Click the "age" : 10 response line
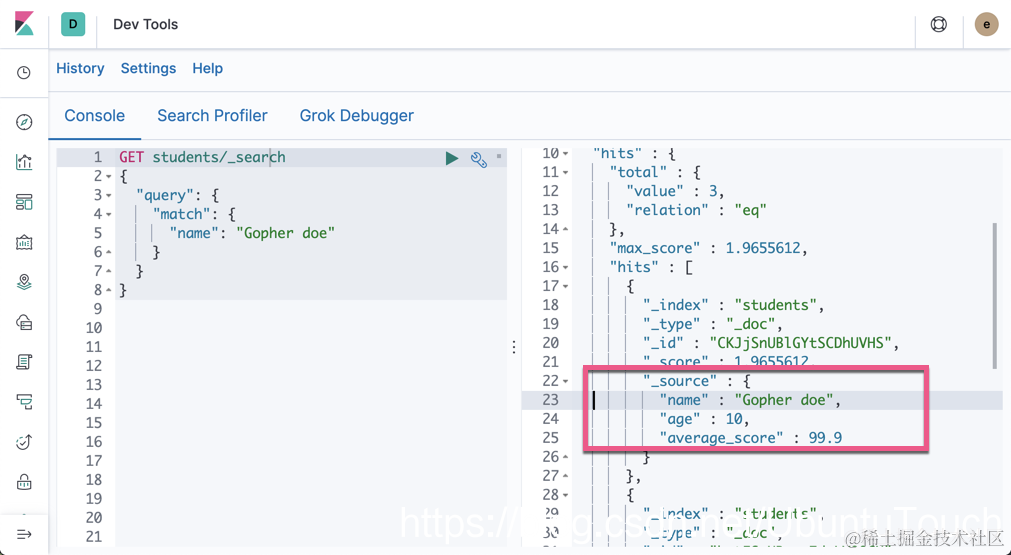1011x555 pixels. click(x=704, y=419)
